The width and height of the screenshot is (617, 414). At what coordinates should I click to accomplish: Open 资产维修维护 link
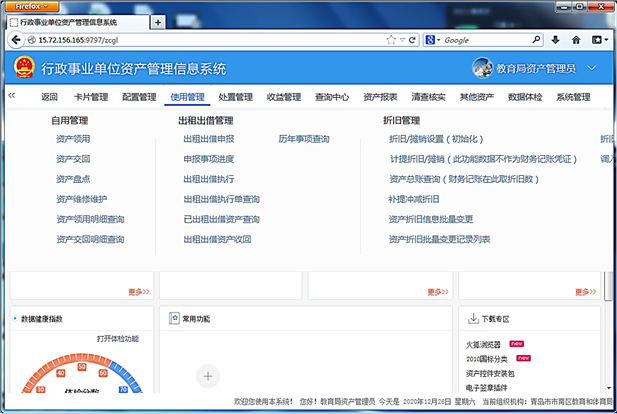(x=82, y=199)
